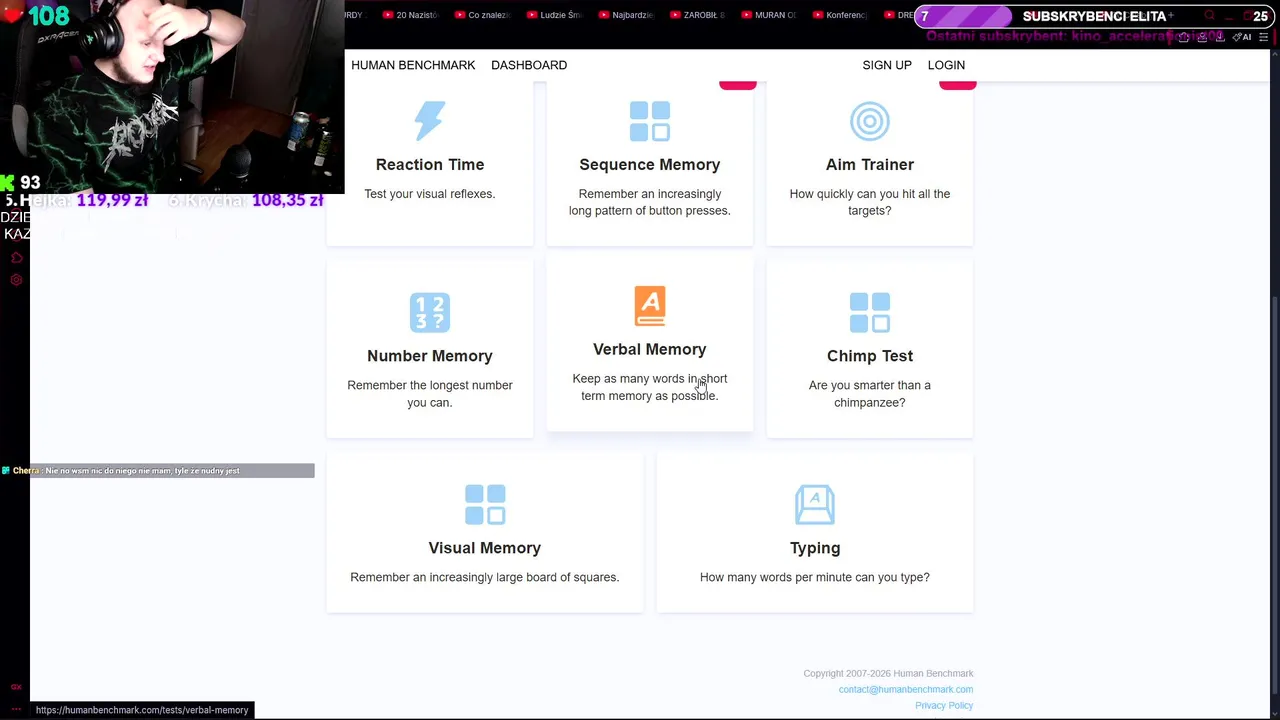The image size is (1280, 720).
Task: Click the streamer webcam overlay
Action: tap(172, 96)
